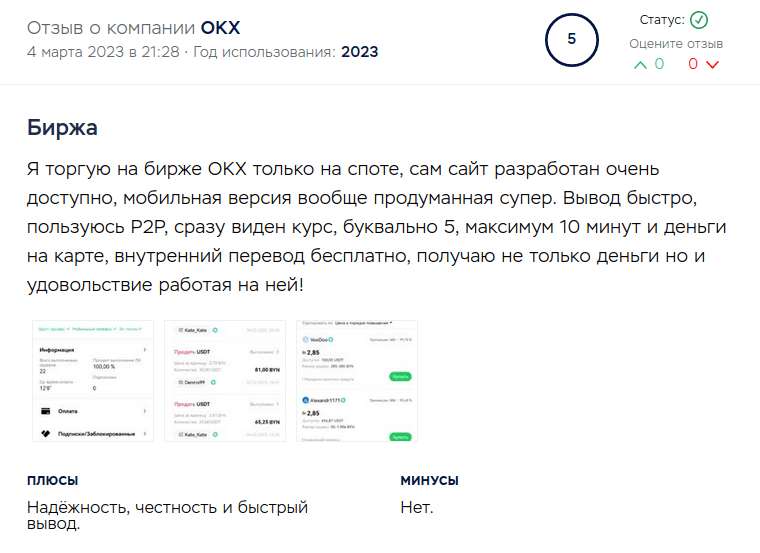Downvote the review with the red arrow
760x553 pixels.
(712, 65)
